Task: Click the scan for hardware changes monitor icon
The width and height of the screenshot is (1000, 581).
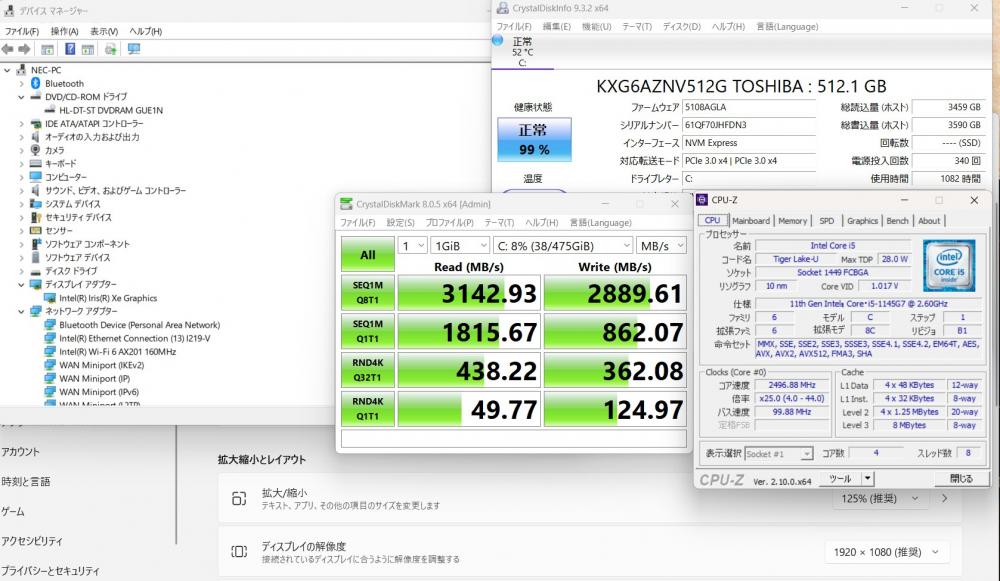Action: click(134, 49)
